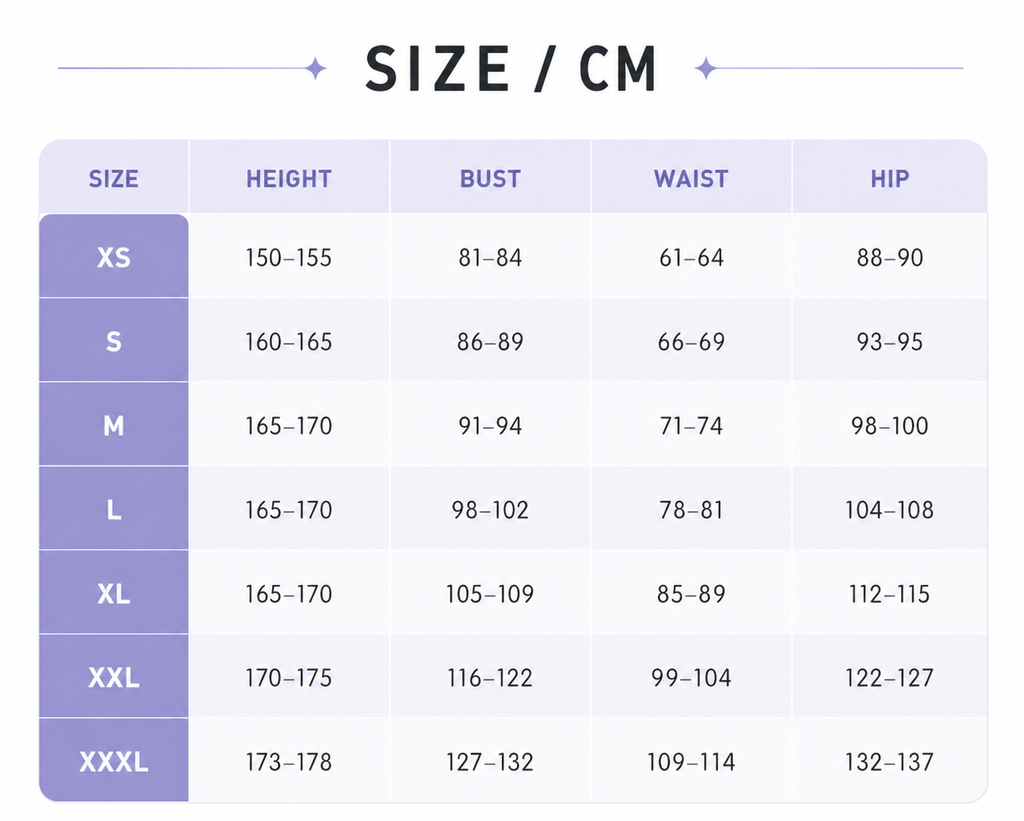Click the WAIST column header
Viewport: 1024px width, 821px height.
click(691, 179)
